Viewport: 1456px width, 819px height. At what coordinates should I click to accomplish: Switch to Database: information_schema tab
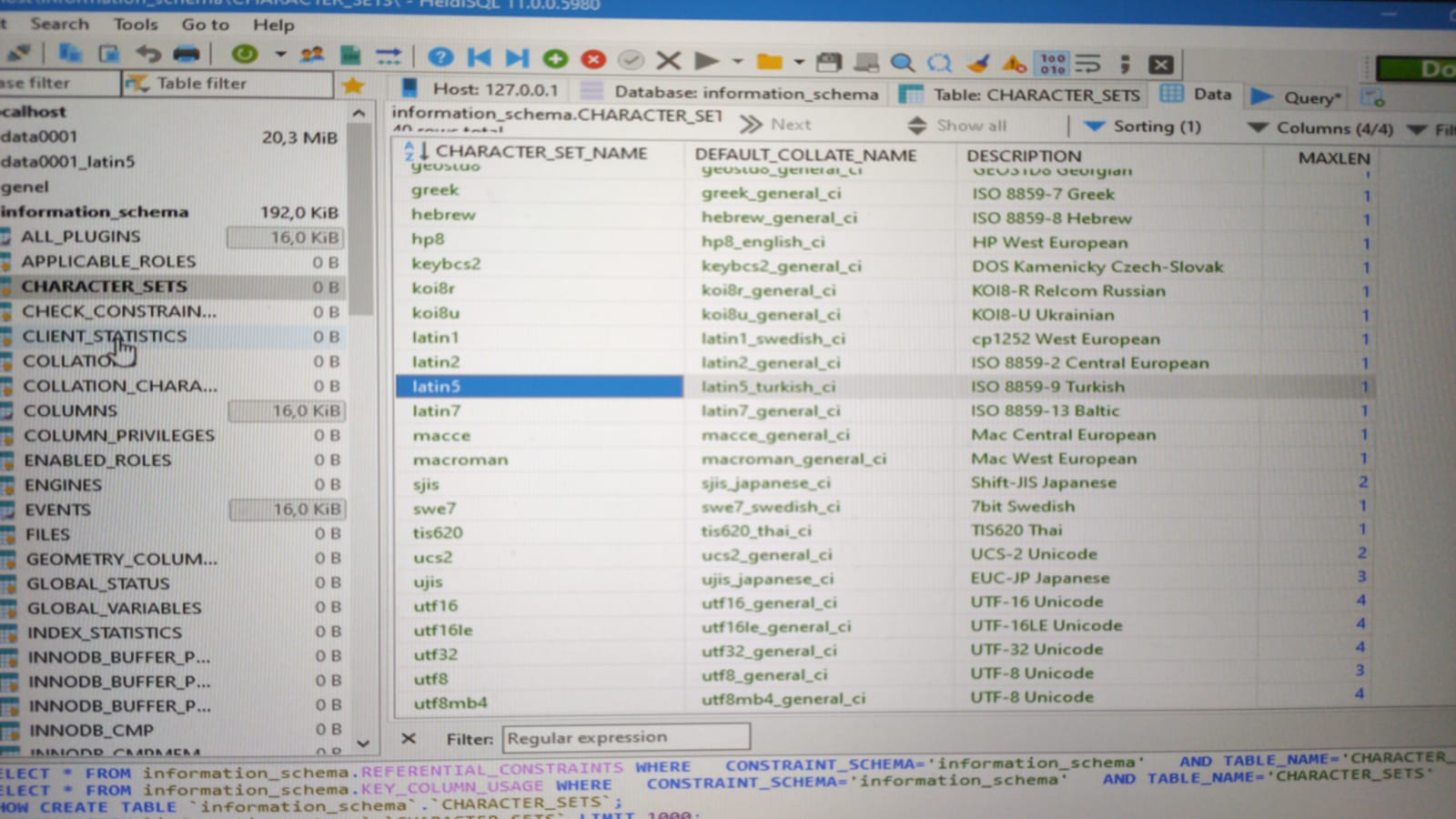coord(731,92)
